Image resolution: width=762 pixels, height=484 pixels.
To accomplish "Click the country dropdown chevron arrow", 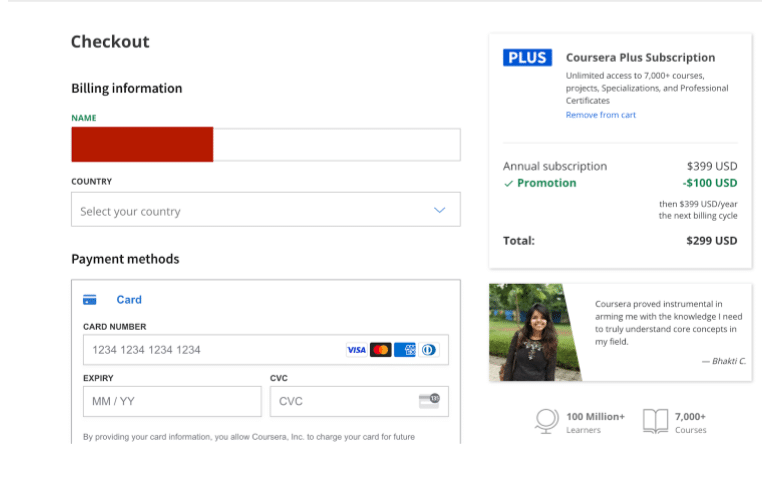I will (439, 210).
